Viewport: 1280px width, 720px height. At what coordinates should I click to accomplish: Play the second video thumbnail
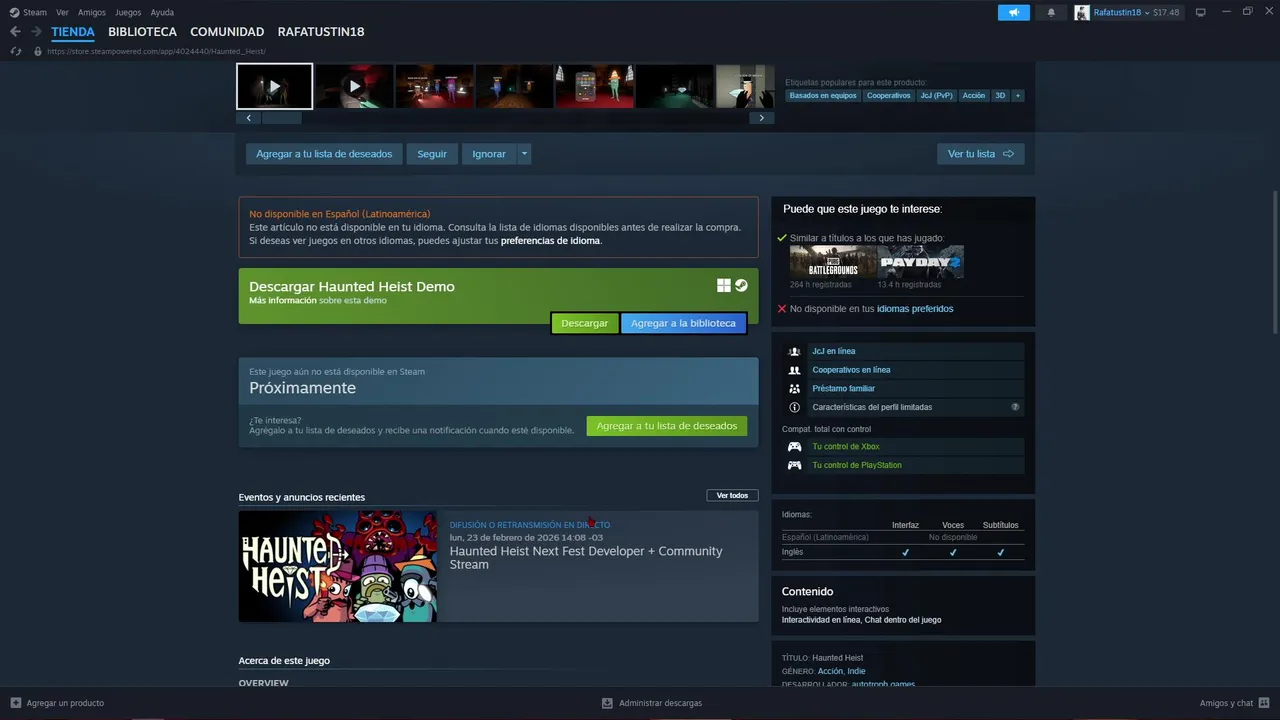click(354, 86)
